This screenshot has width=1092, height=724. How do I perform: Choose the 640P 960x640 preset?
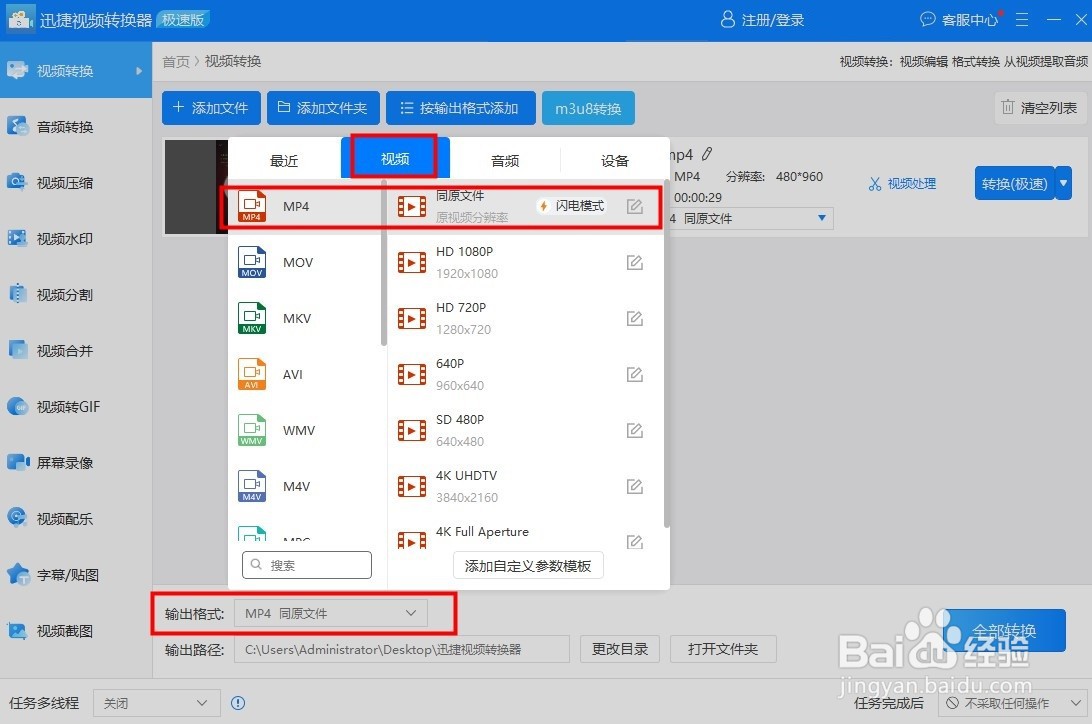click(x=524, y=375)
